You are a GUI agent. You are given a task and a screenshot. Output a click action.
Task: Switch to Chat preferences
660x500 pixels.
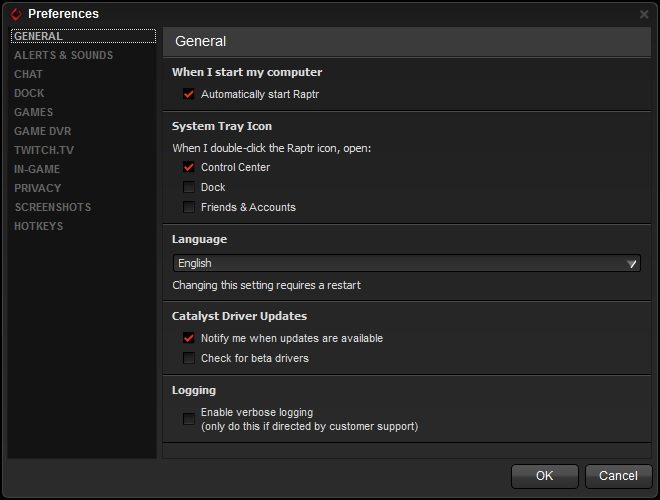point(28,74)
